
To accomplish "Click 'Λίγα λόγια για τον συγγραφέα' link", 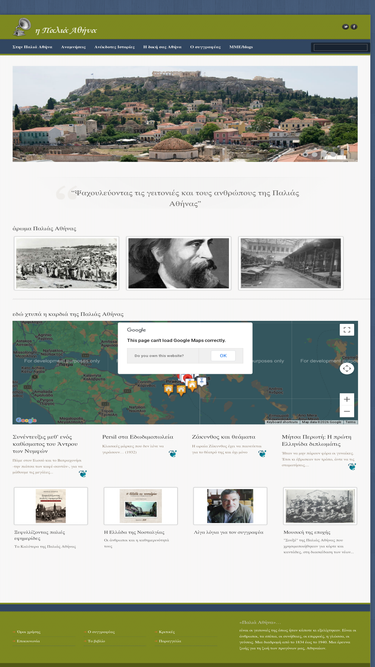I will tap(228, 532).
